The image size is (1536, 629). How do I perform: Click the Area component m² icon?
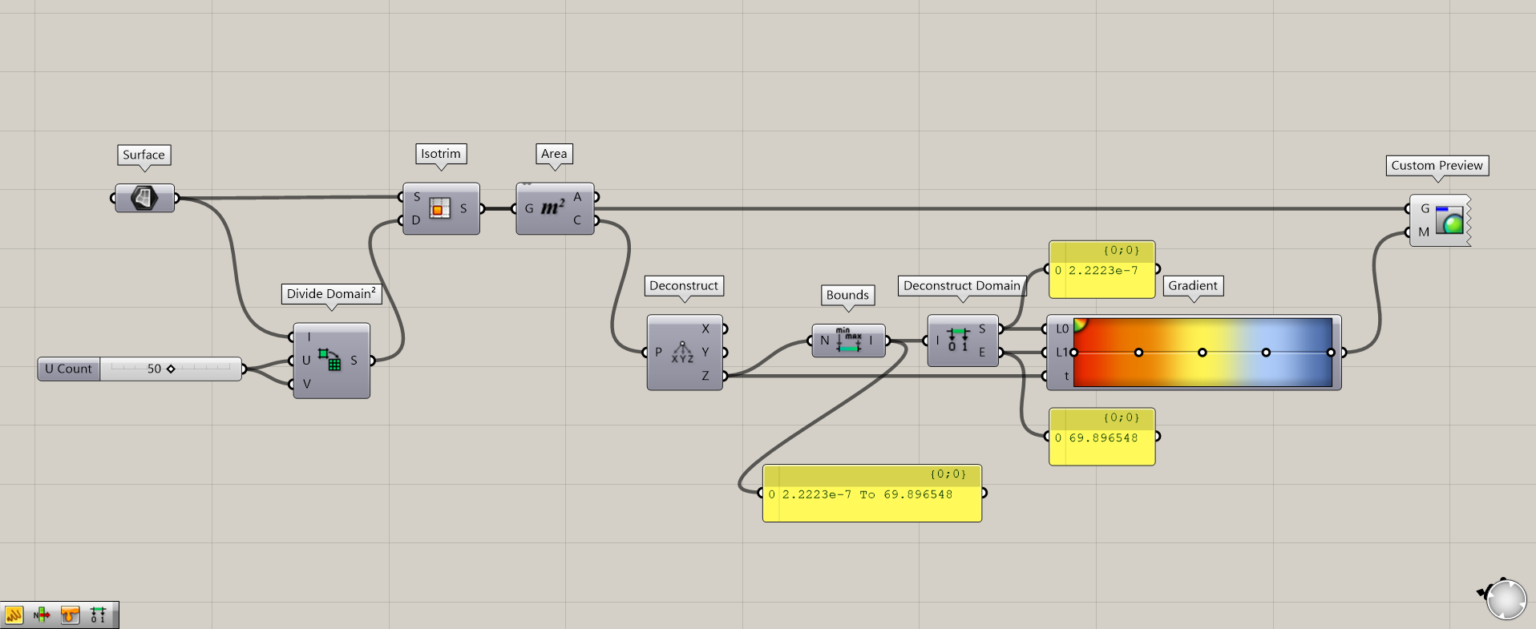pos(552,209)
